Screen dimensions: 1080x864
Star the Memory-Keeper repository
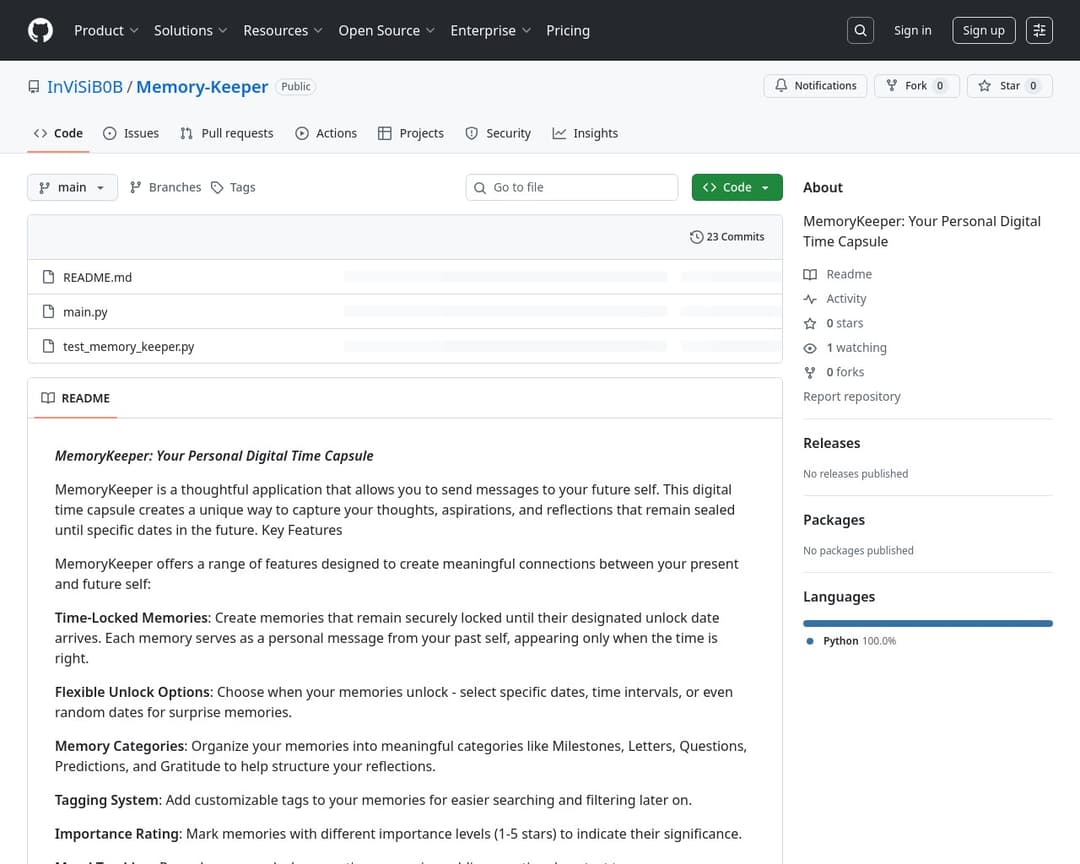pos(1009,86)
